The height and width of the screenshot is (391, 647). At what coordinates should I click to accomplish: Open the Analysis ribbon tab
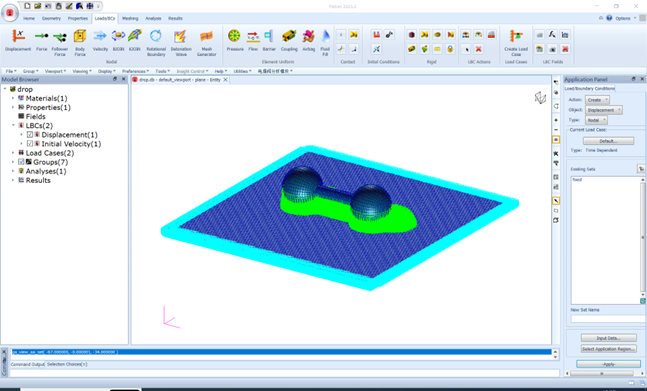tap(153, 19)
